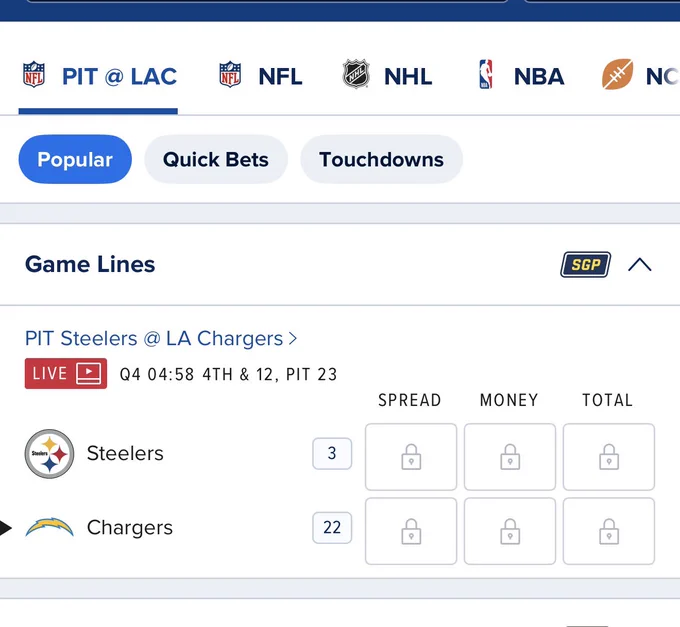The image size is (680, 627).
Task: Click the locked Steelers moneyline cell
Action: click(510, 457)
